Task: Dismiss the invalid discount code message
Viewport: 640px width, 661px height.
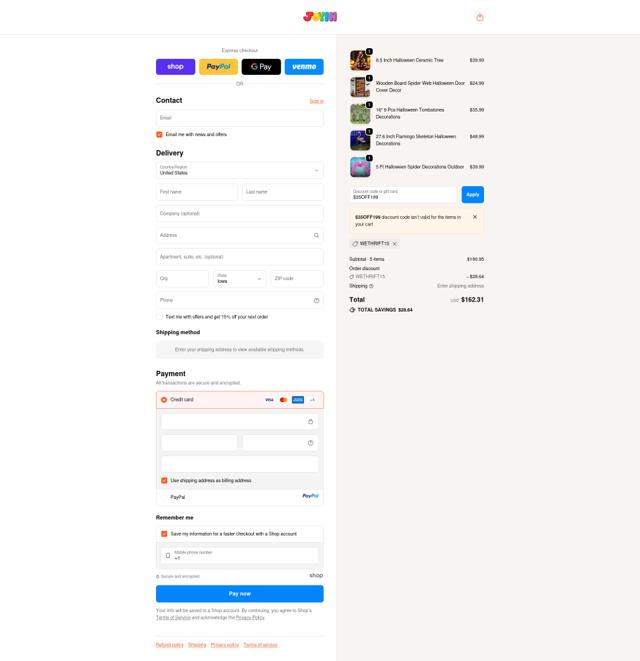Action: 475,217
